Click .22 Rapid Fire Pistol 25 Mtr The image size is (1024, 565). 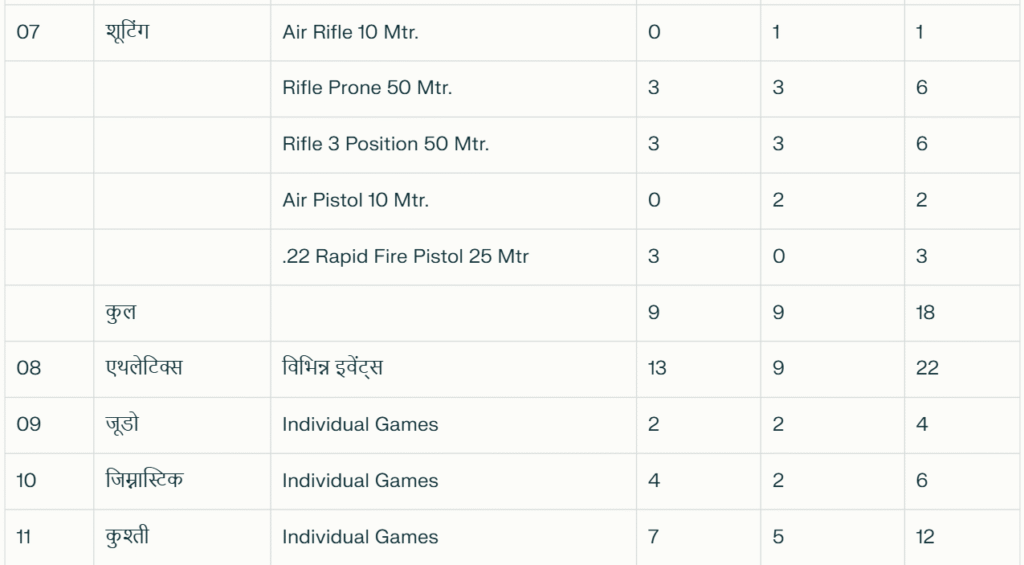(x=405, y=256)
